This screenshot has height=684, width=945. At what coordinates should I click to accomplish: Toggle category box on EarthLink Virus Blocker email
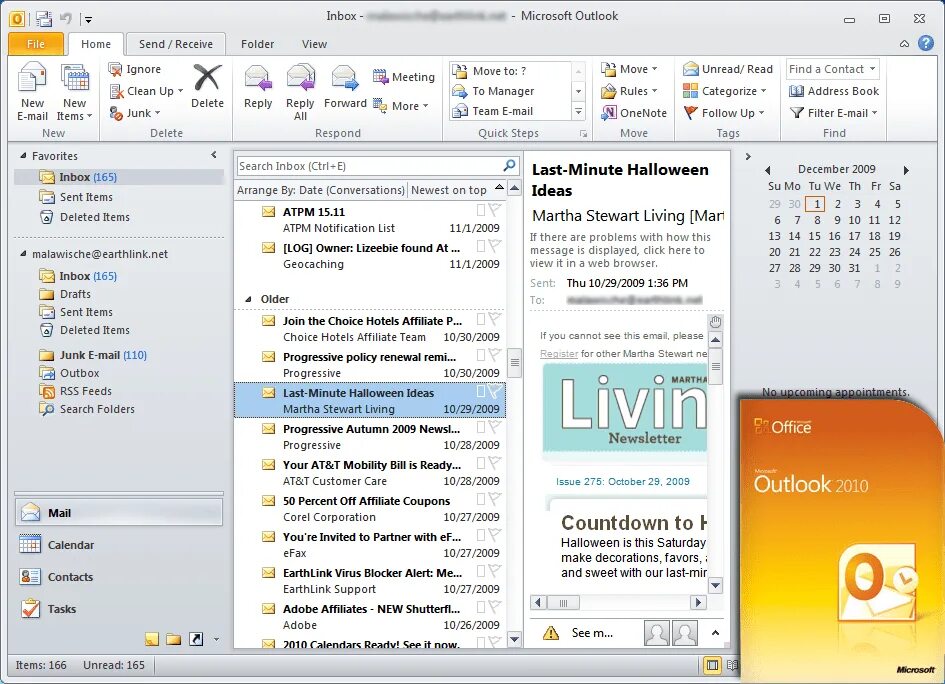(481, 571)
